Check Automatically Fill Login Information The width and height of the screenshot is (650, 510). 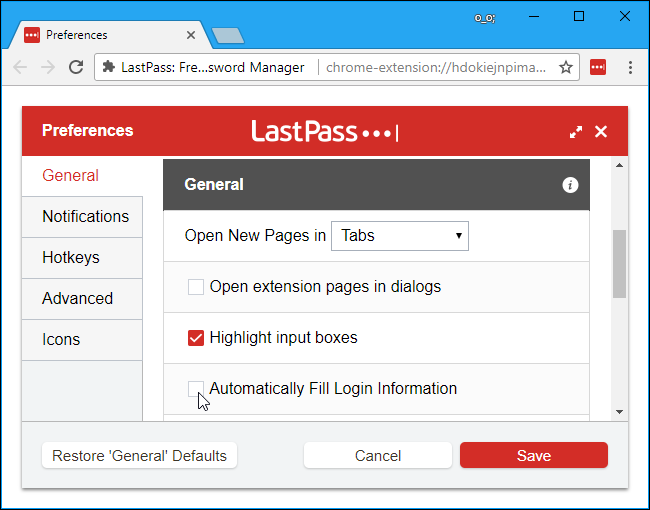pyautogui.click(x=196, y=389)
